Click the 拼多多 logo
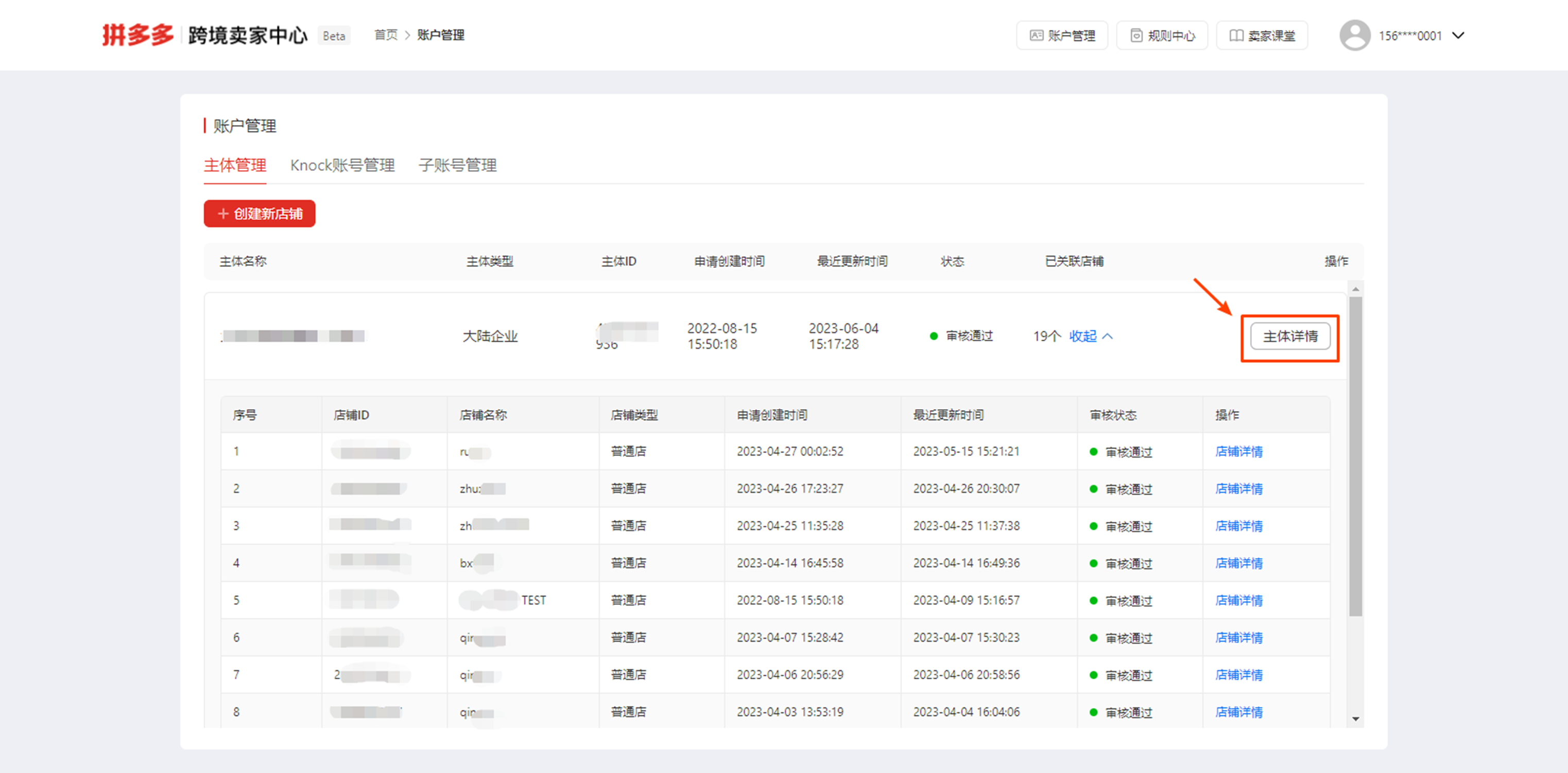Screen dimensions: 1568x773 pyautogui.click(x=138, y=34)
